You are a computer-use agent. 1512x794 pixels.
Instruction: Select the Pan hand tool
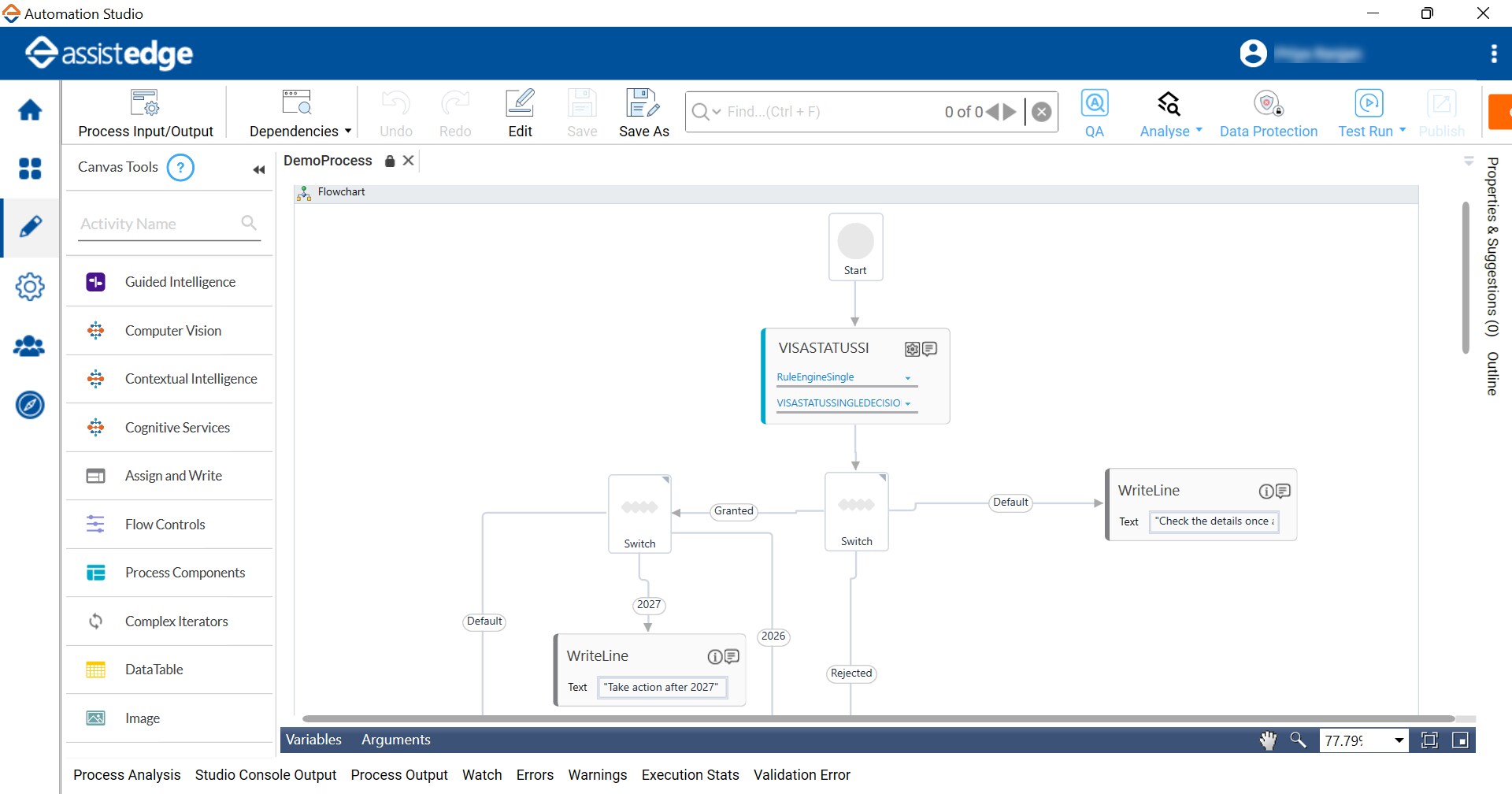1268,740
